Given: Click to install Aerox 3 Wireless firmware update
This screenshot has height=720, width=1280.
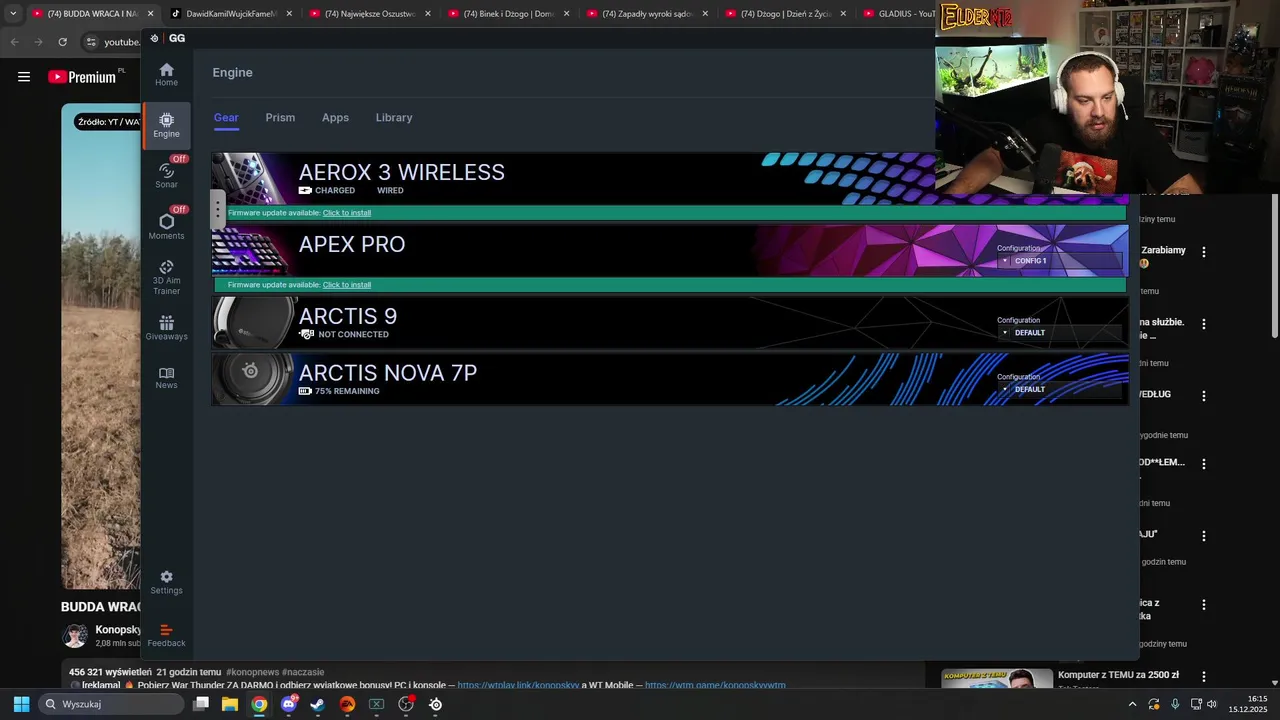Looking at the screenshot, I should coord(346,213).
